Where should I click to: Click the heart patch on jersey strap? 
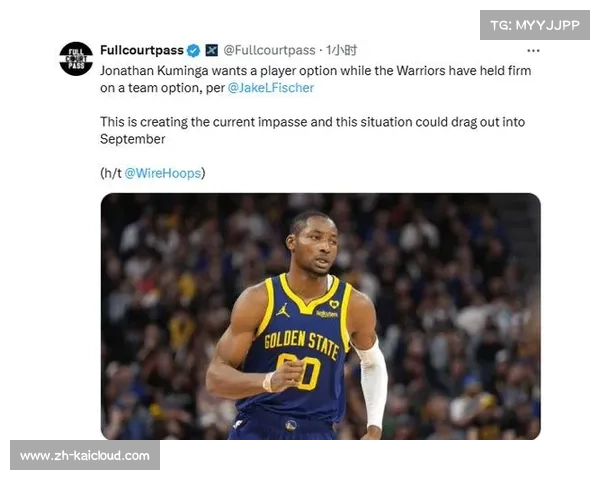(334, 304)
